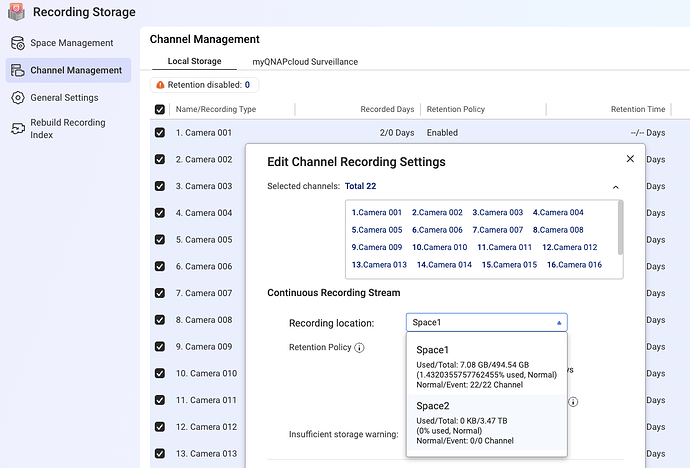The width and height of the screenshot is (690, 468).
Task: Click the selected channels list scrollbar
Action: pos(619,226)
